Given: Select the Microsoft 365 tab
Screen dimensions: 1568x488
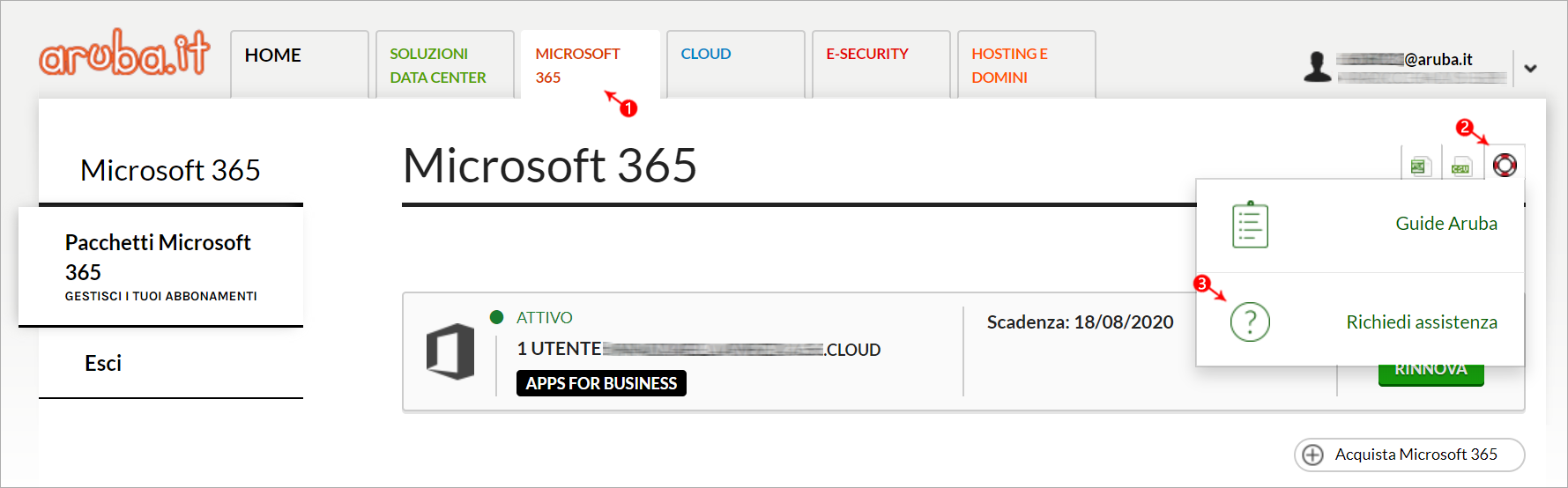Looking at the screenshot, I should click(x=591, y=64).
